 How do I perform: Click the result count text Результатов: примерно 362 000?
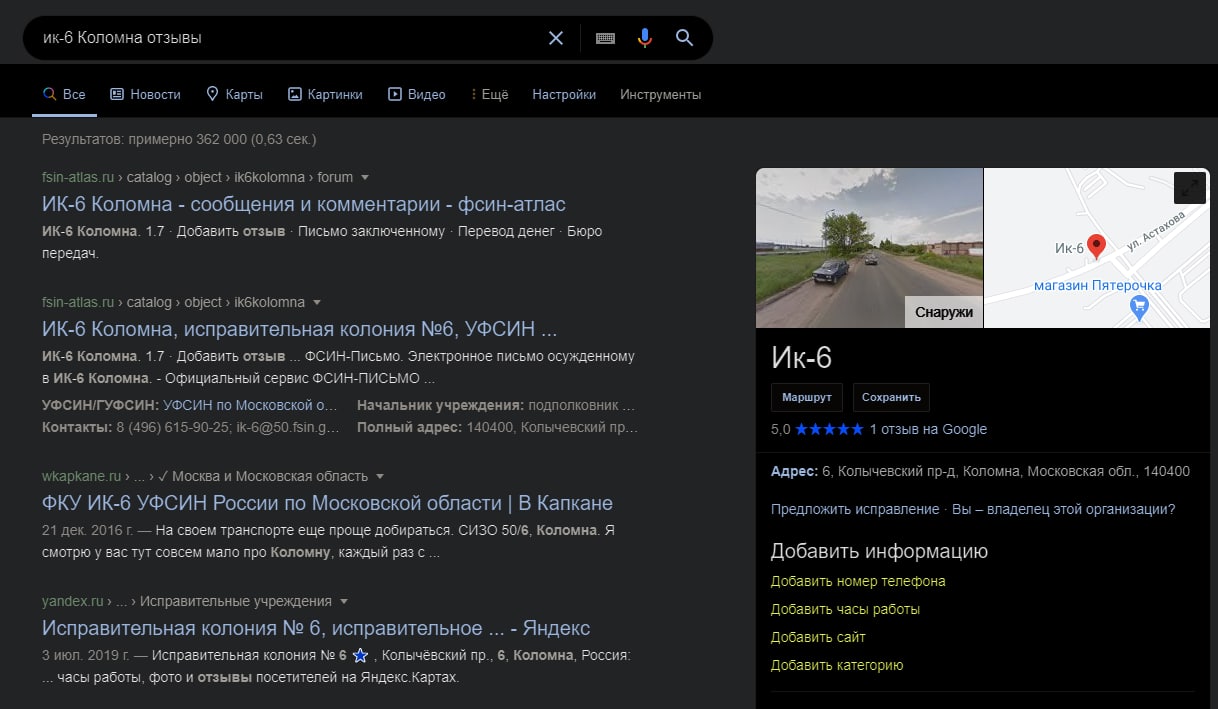179,139
